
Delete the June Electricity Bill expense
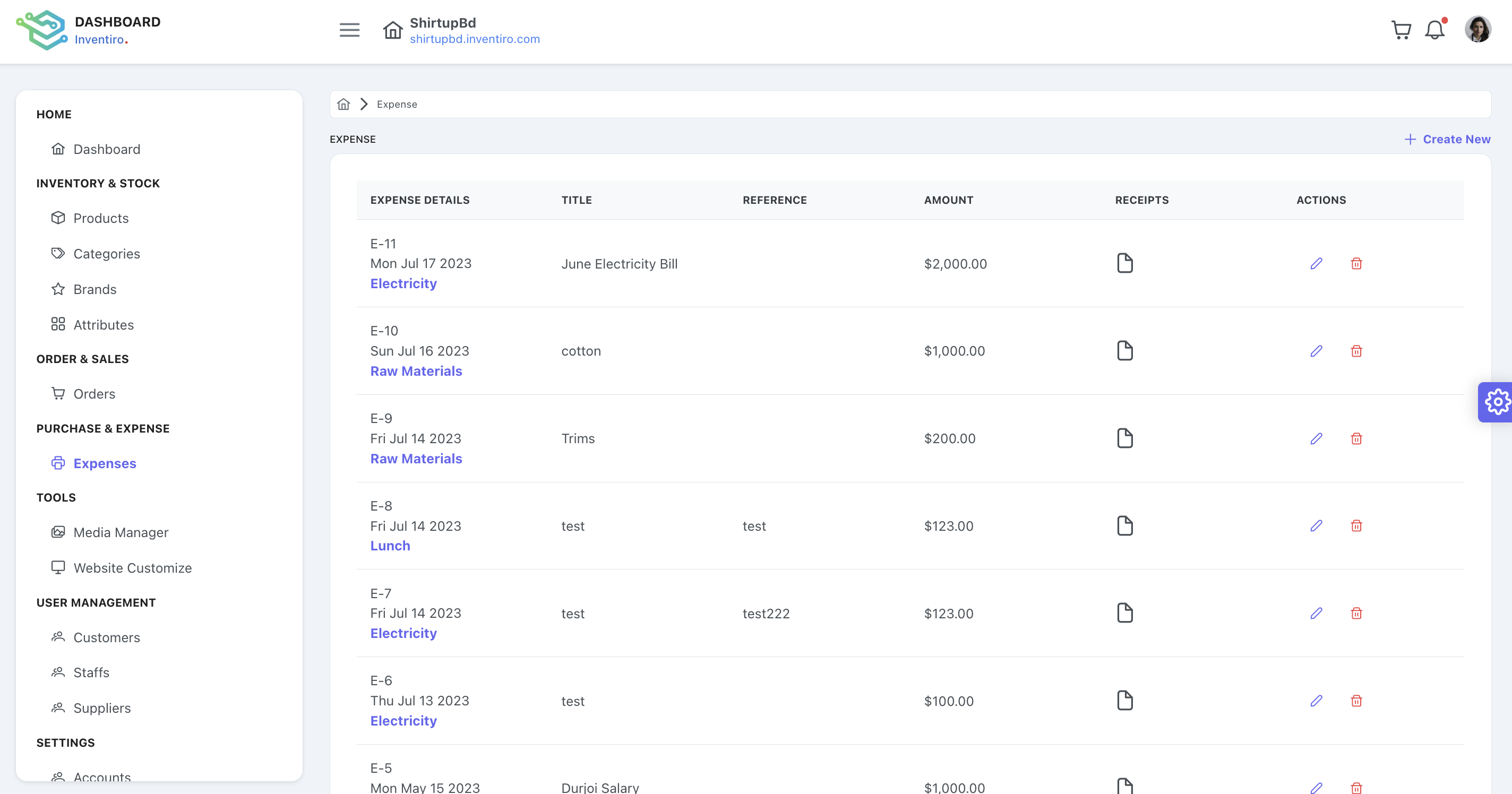[1356, 263]
